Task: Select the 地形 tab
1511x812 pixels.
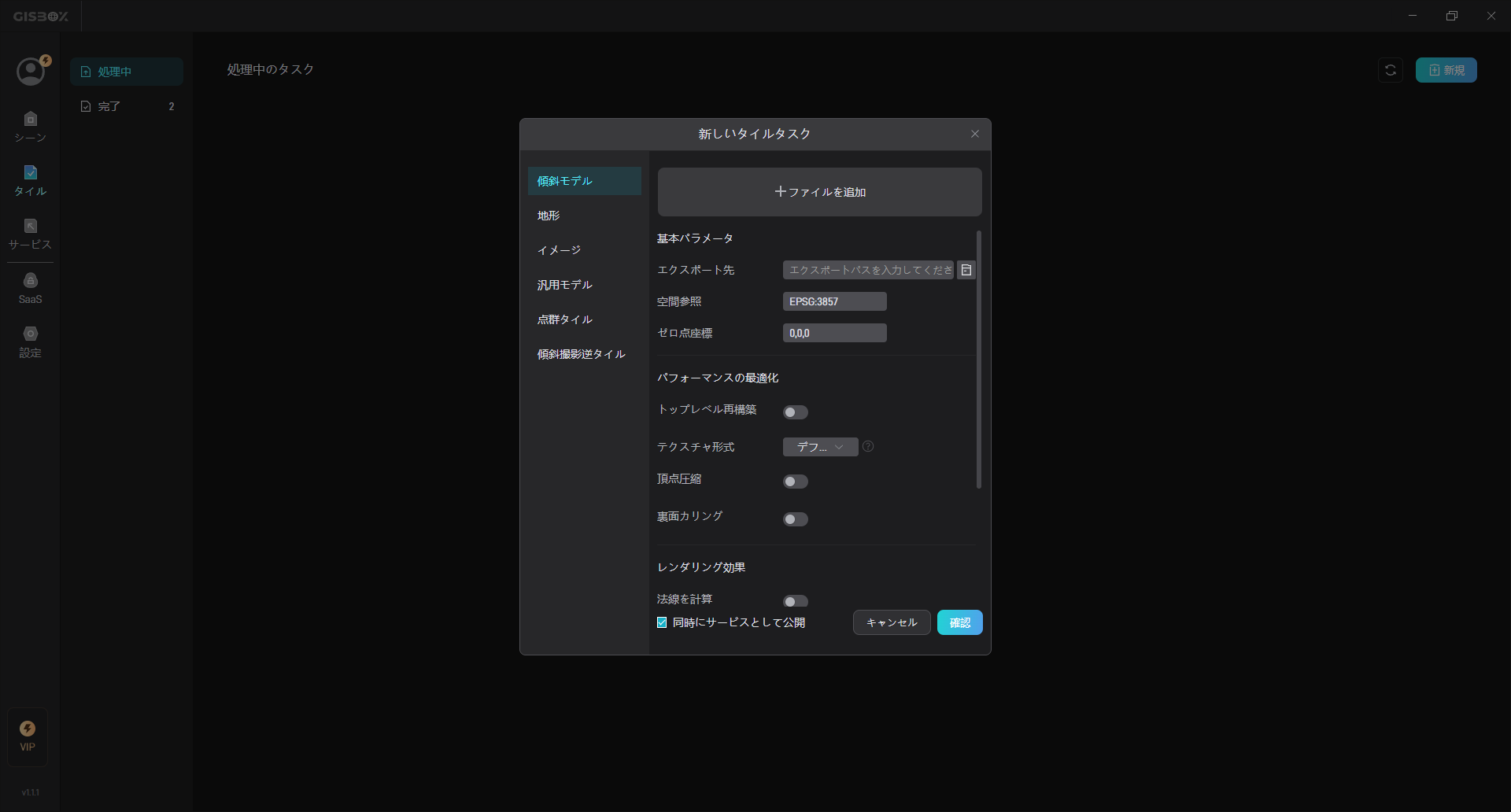Action: coord(585,216)
